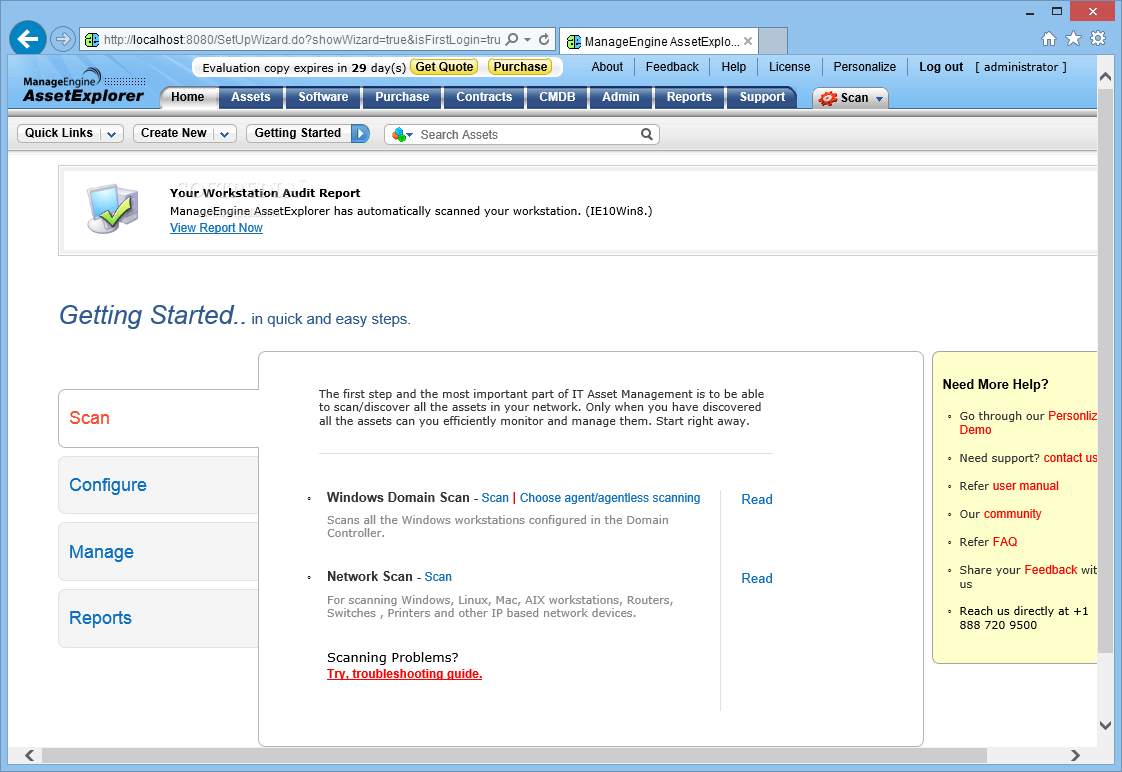The image size is (1122, 772).
Task: Click the address bar search magnifier icon
Action: [x=512, y=39]
